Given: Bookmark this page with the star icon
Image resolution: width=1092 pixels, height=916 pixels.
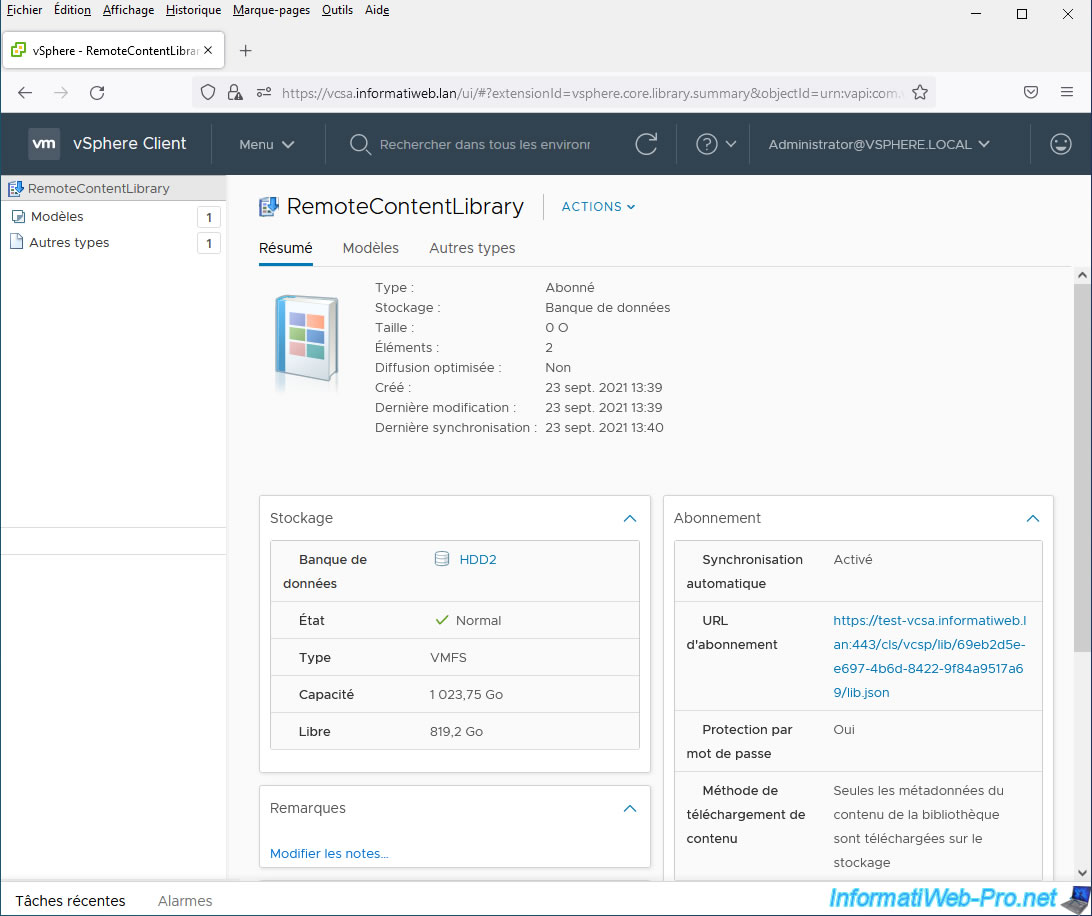Looking at the screenshot, I should click(x=920, y=92).
